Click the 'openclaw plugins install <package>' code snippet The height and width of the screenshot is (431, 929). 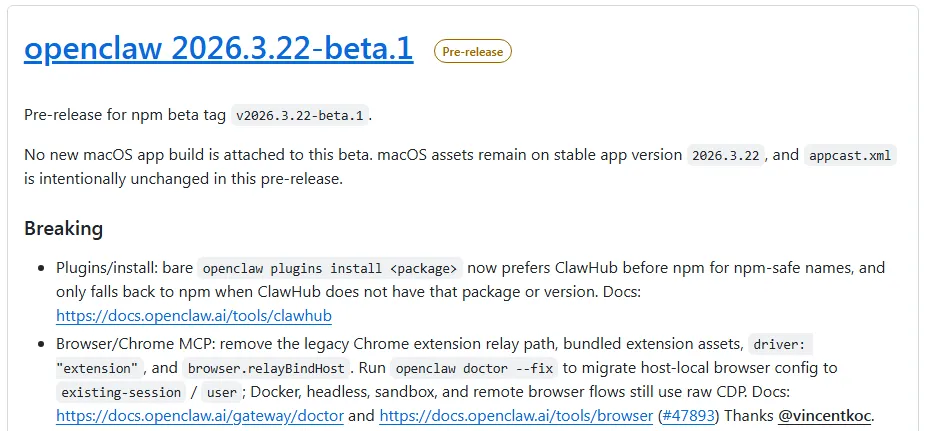pos(330,268)
